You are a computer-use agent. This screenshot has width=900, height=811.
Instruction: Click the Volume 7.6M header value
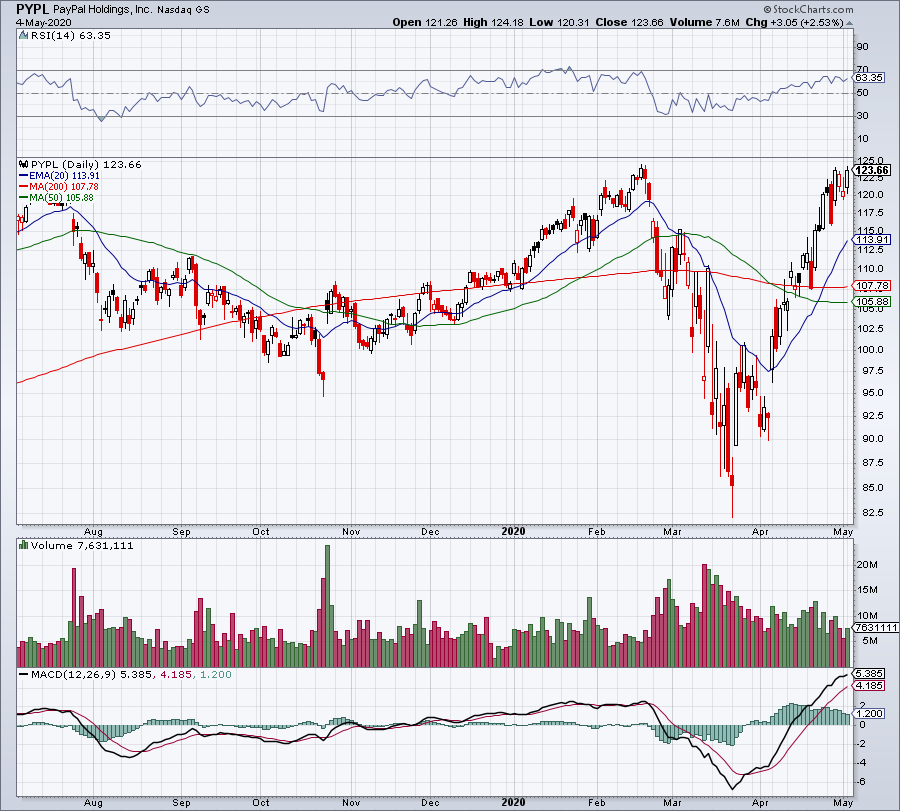pos(704,22)
